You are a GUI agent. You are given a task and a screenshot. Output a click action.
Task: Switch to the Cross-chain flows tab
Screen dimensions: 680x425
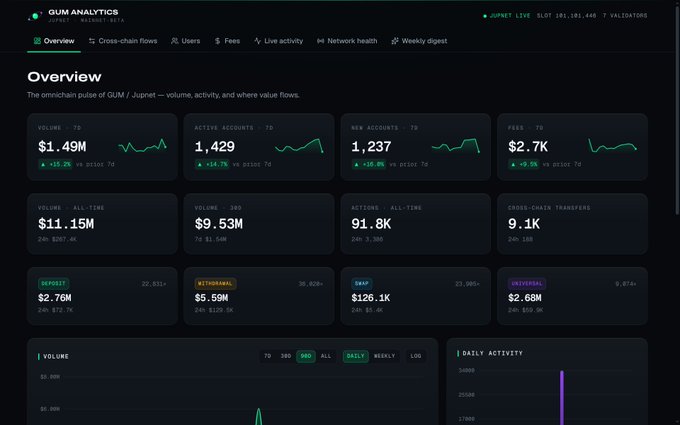tap(123, 41)
